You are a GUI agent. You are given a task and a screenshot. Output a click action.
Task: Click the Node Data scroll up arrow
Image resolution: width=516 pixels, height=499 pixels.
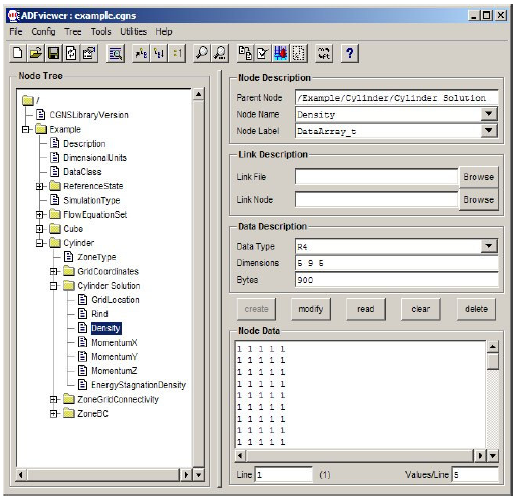[x=493, y=347]
